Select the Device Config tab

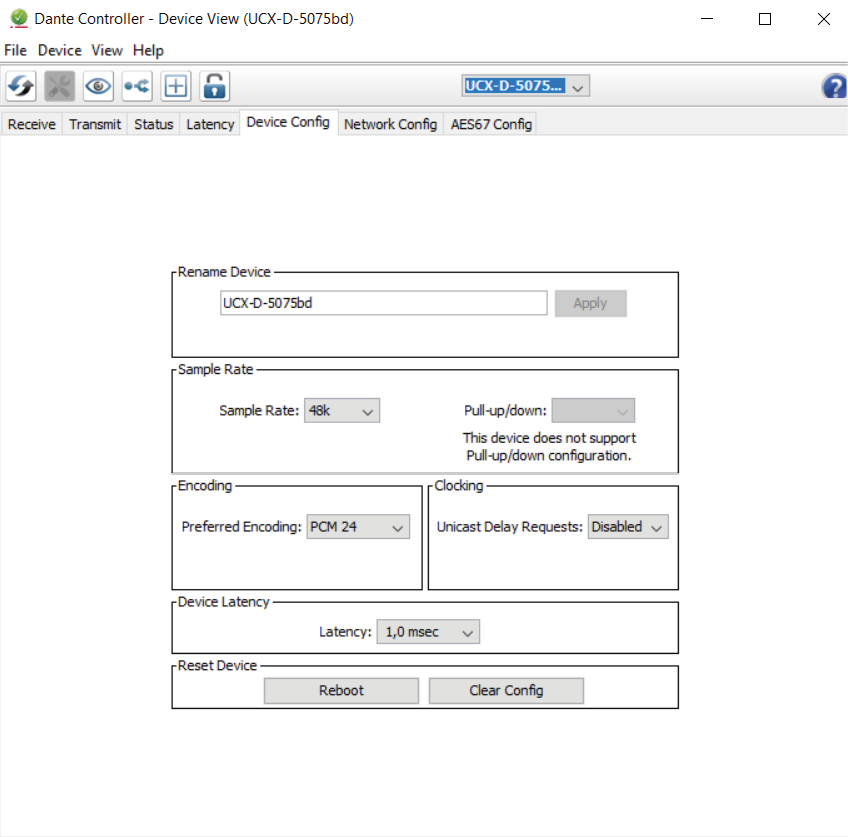point(288,122)
